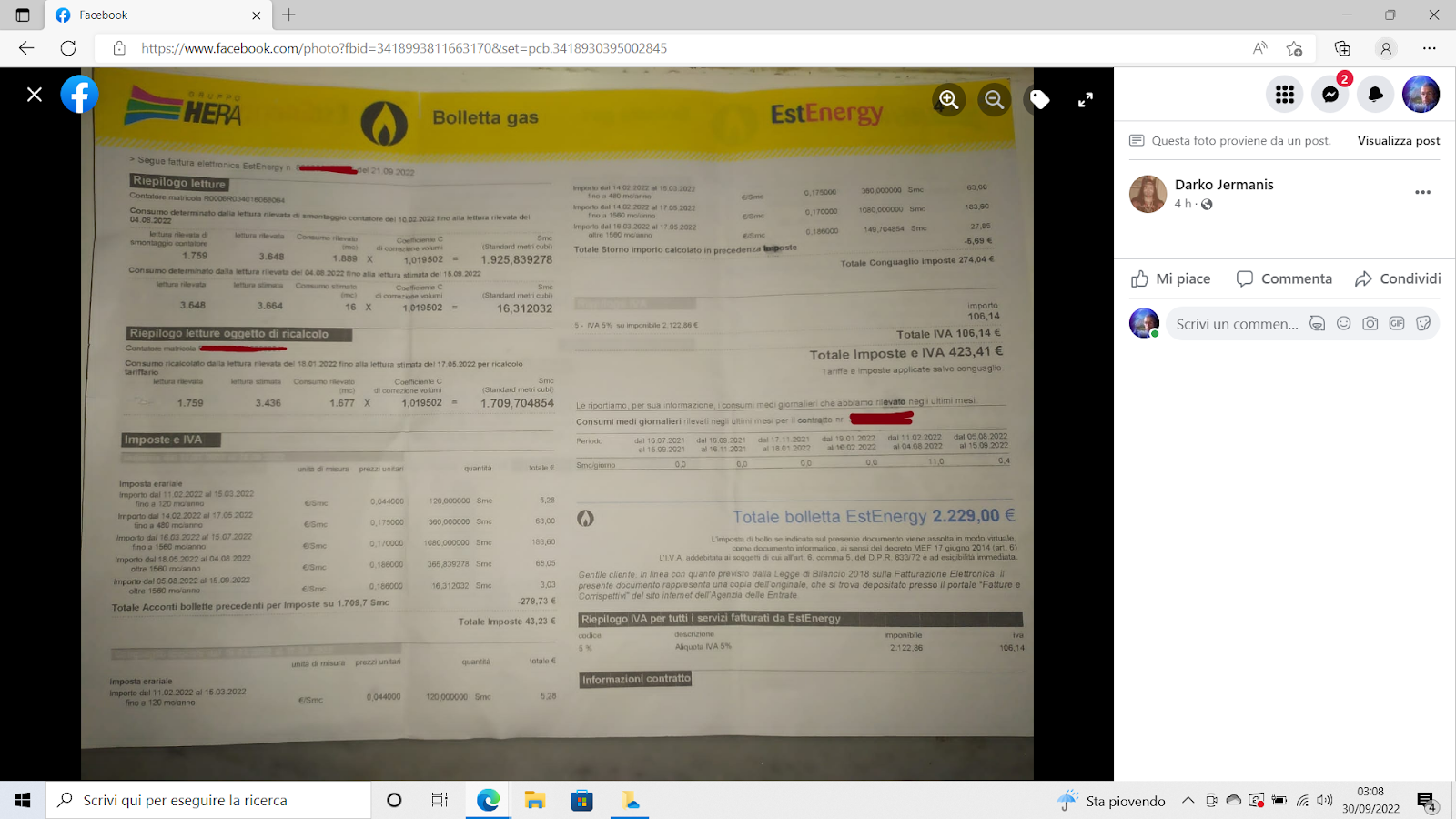Open File Explorer from the taskbar
The width and height of the screenshot is (1456, 819).
click(535, 800)
